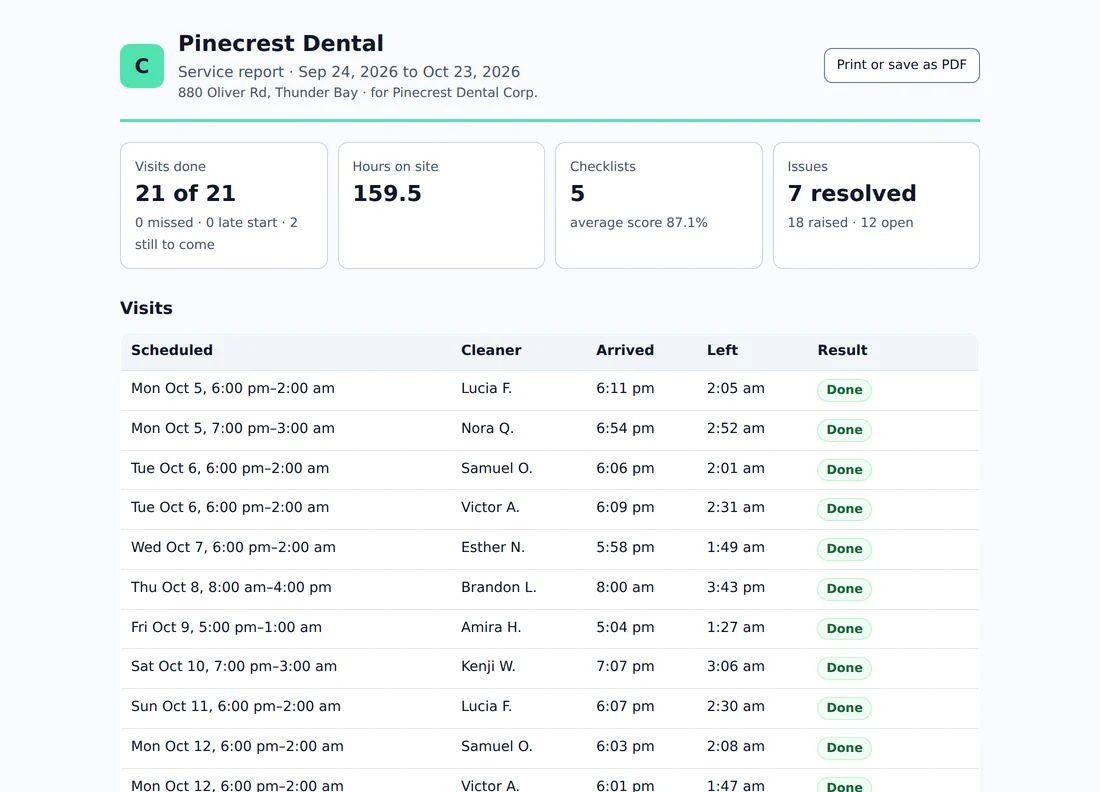Image resolution: width=1100 pixels, height=792 pixels.
Task: Click cleaner name Brandon L.
Action: point(499,588)
